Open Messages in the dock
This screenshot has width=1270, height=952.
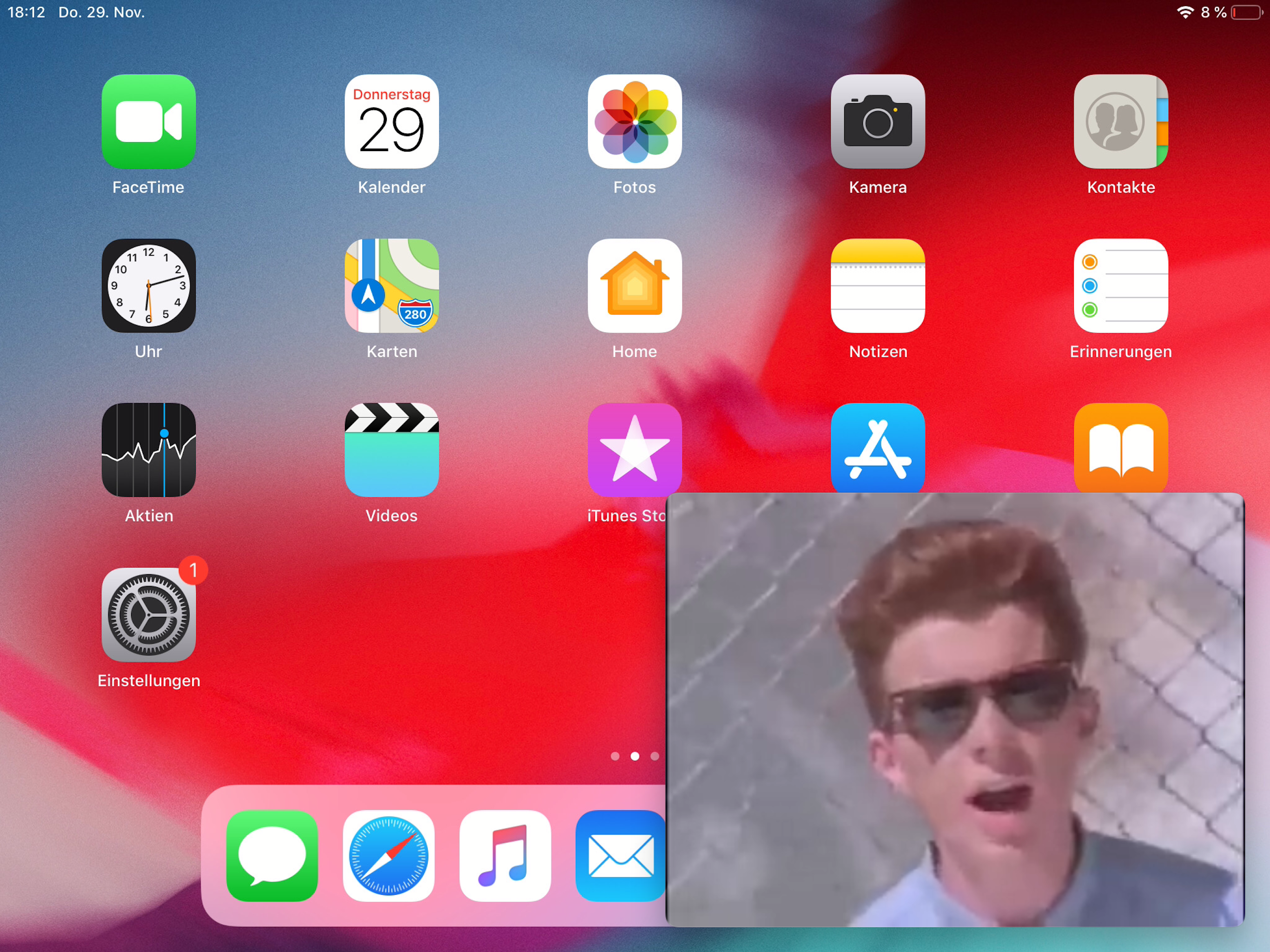click(271, 855)
